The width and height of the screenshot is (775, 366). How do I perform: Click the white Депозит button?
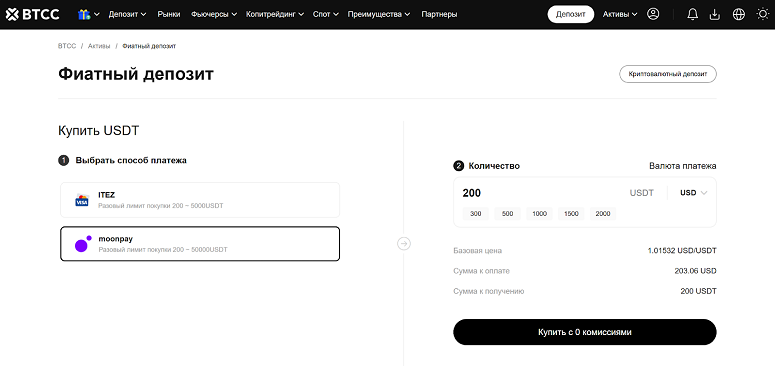pos(570,14)
